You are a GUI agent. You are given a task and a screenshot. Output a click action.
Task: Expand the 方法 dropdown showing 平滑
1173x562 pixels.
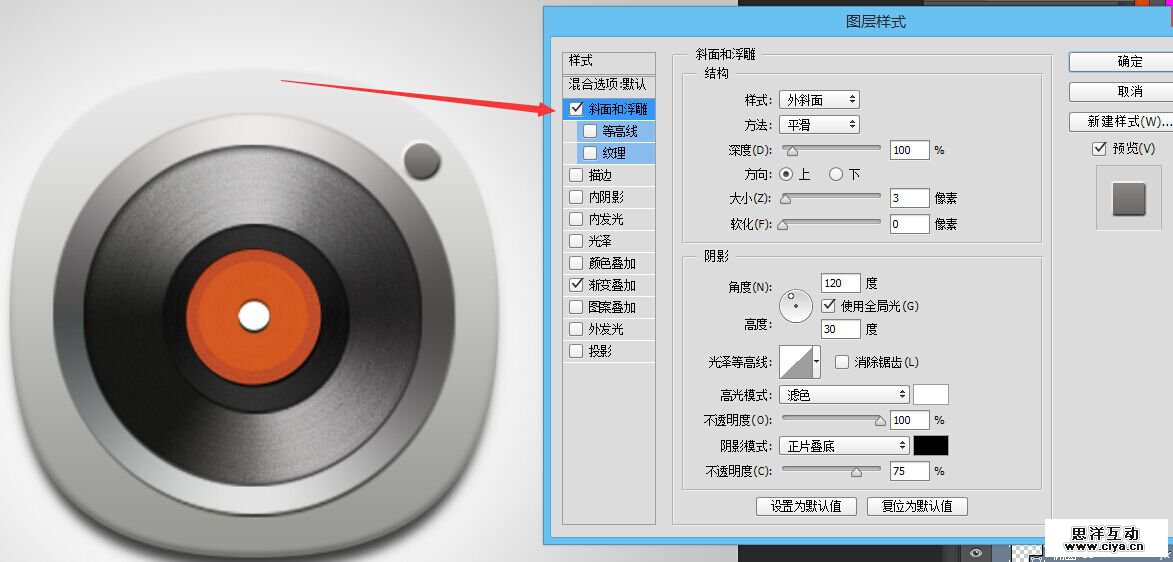pos(818,125)
